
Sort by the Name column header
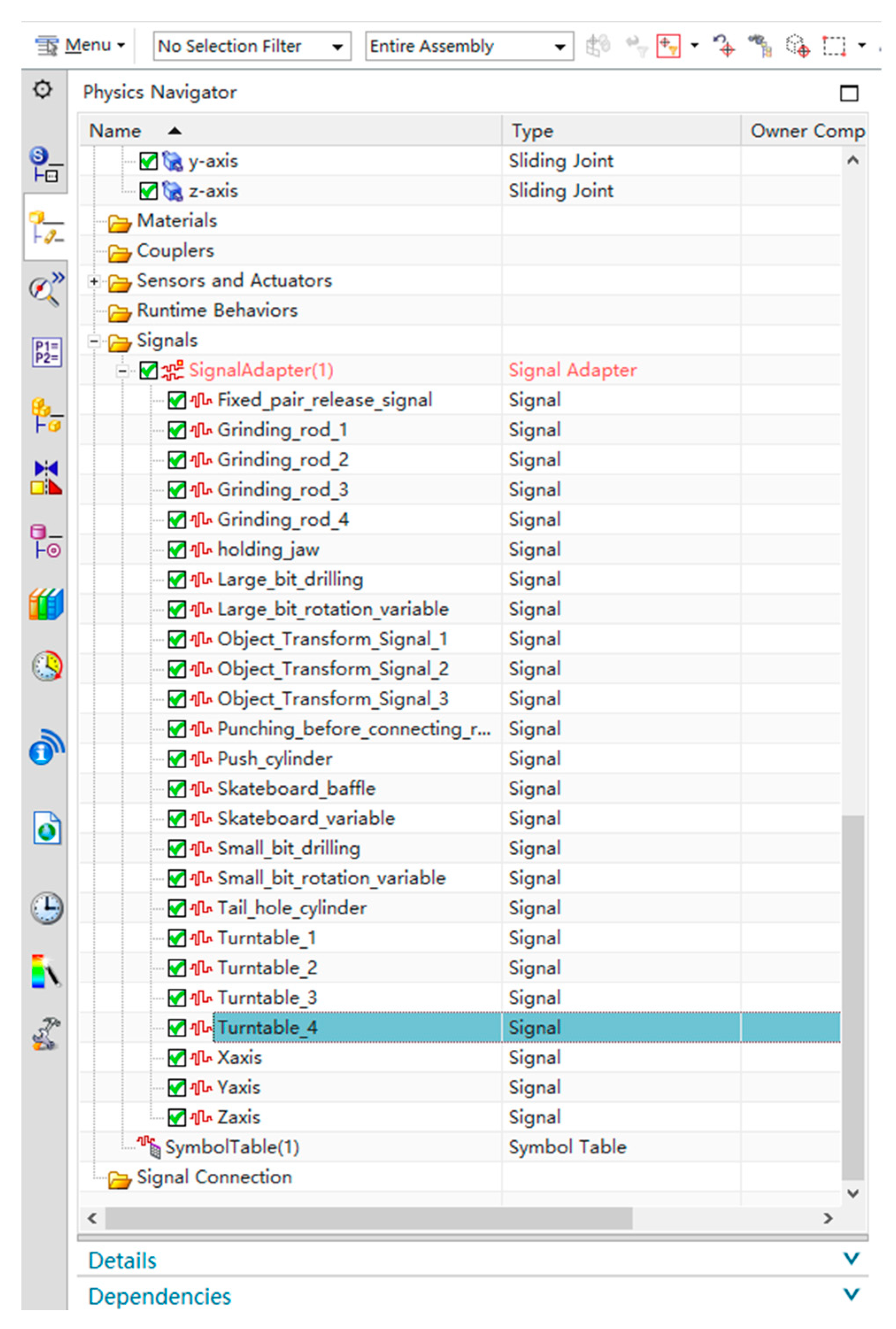point(115,131)
